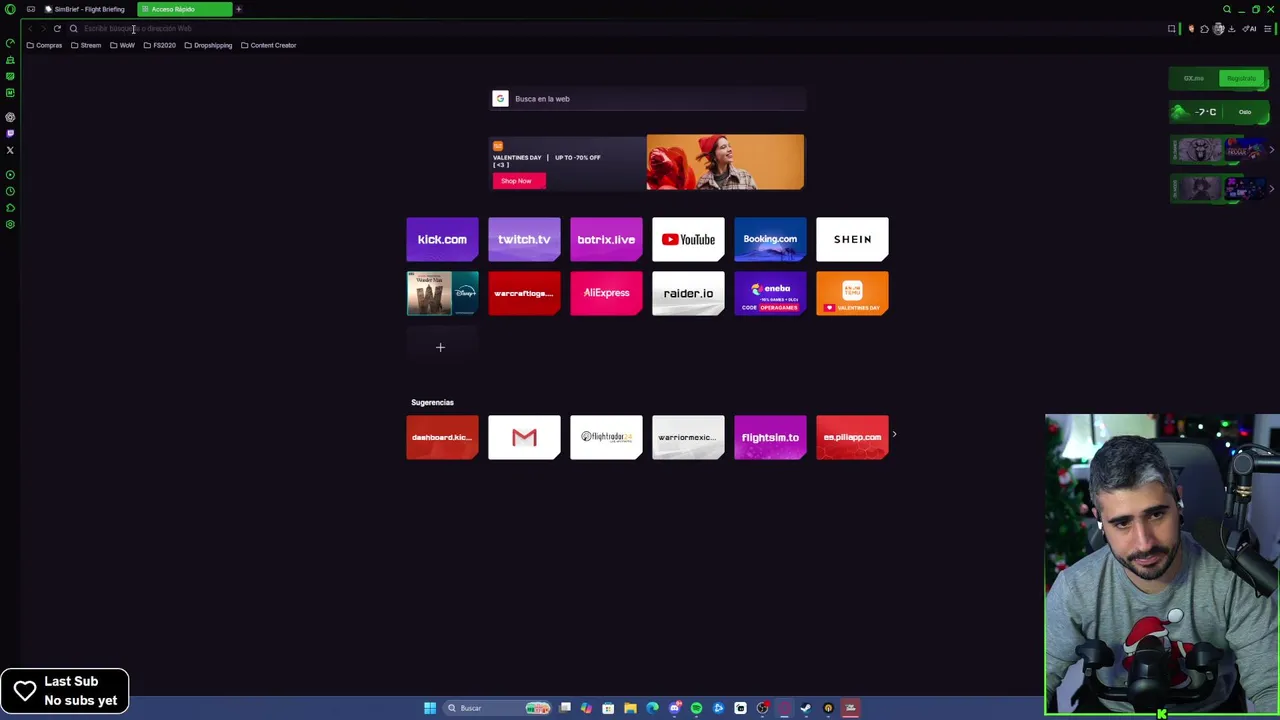The height and width of the screenshot is (720, 1280).
Task: Open the extensions puzzle icon in toolbar
Action: point(1204,29)
